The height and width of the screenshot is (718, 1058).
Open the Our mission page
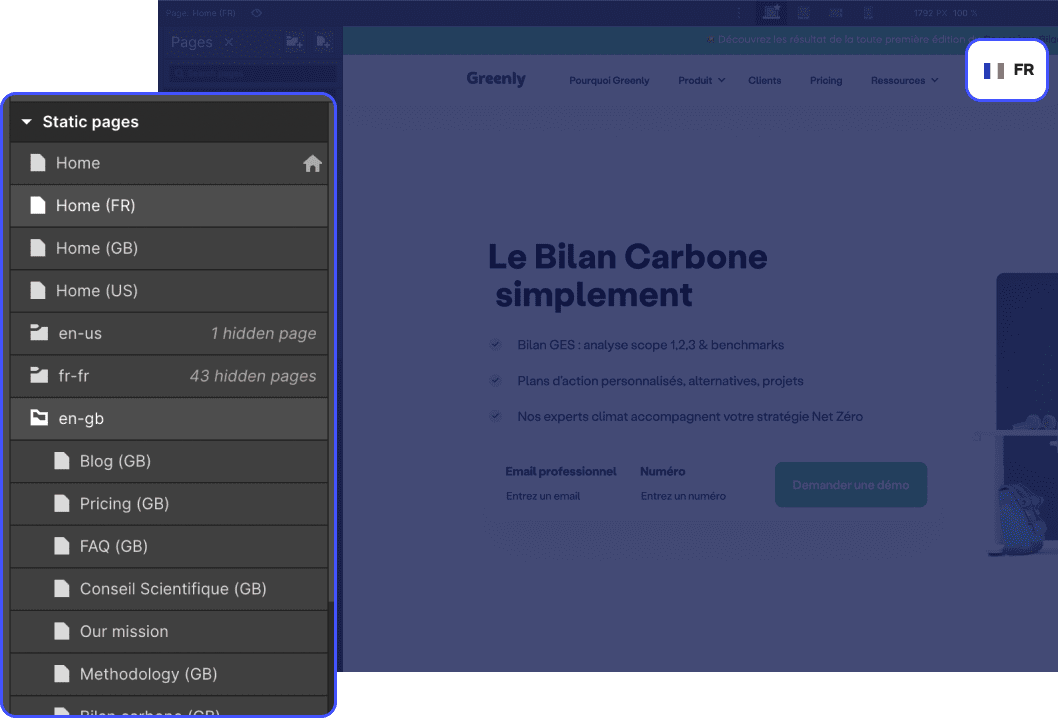169,631
